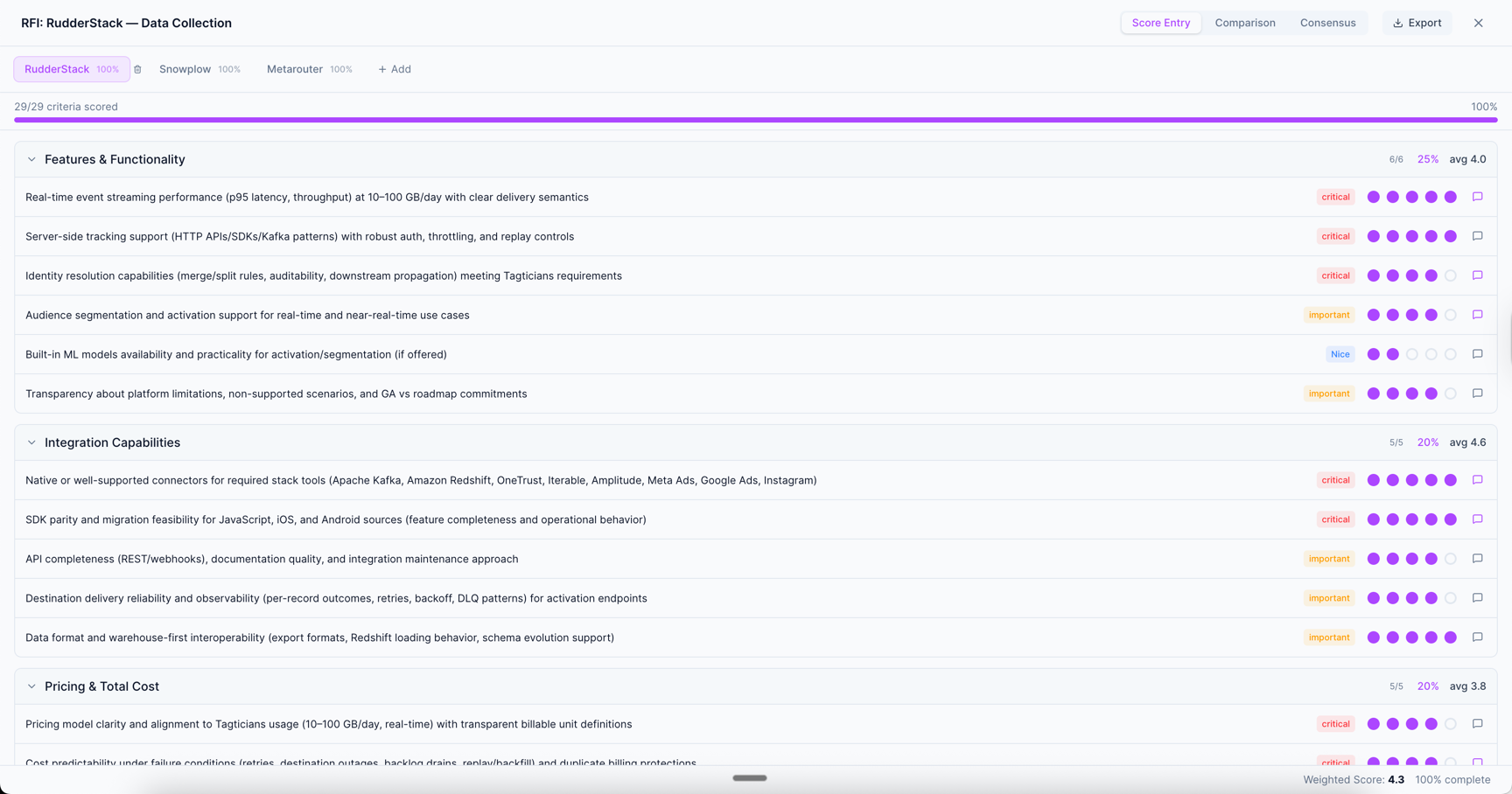
Task: Switch to the Comparison tab
Action: point(1244,23)
